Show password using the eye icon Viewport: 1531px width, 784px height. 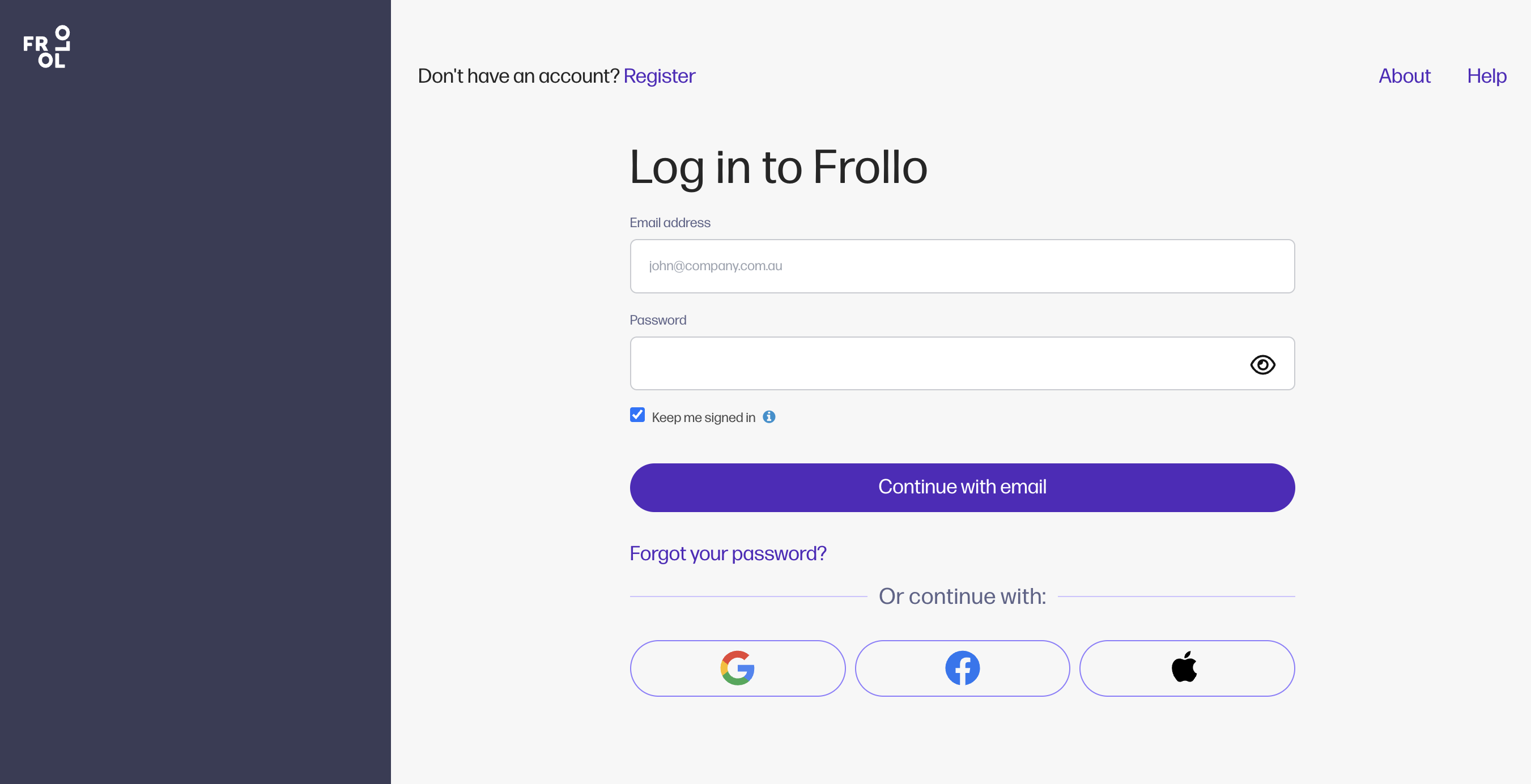1262,364
